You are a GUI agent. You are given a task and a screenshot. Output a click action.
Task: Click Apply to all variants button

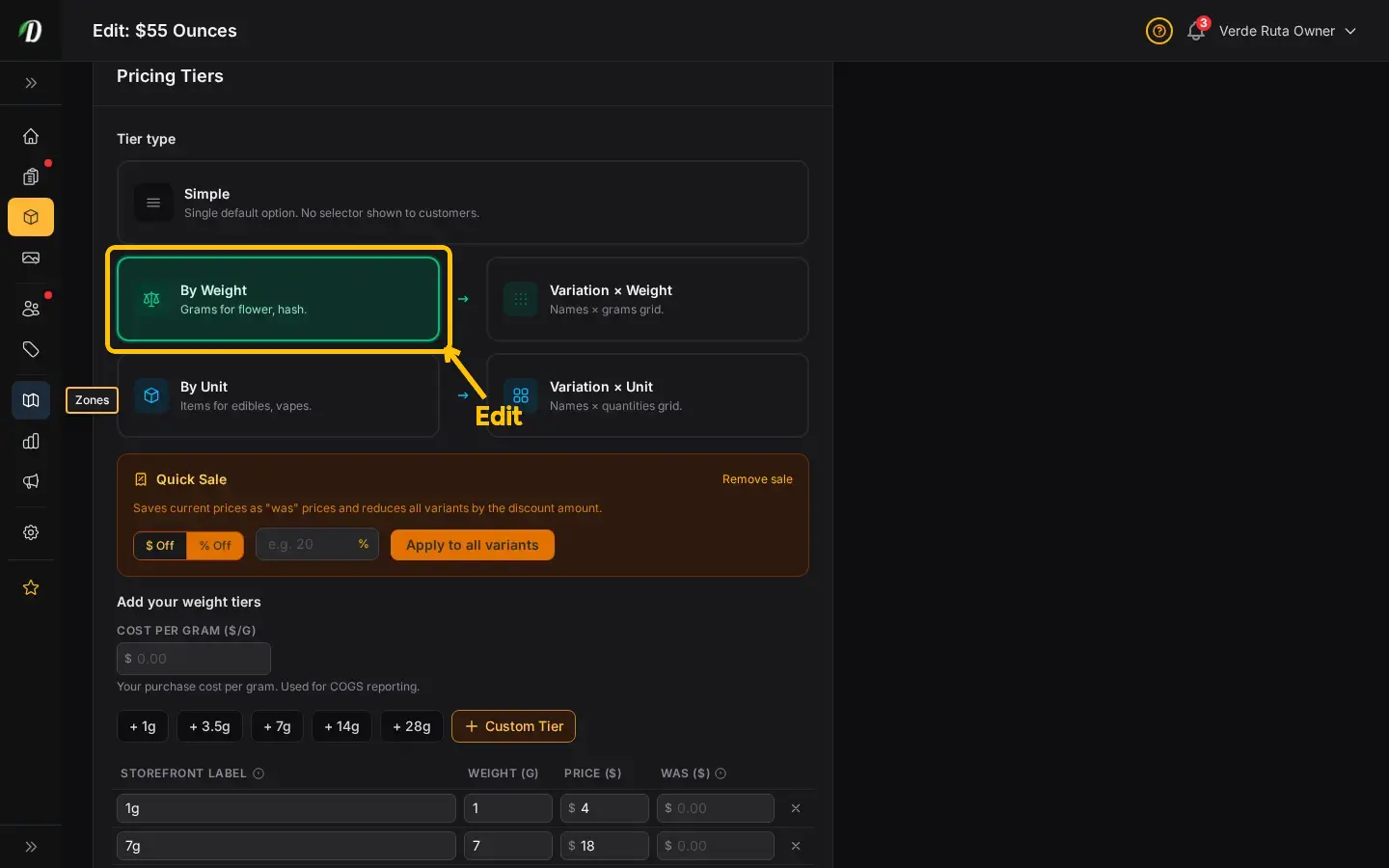point(473,545)
